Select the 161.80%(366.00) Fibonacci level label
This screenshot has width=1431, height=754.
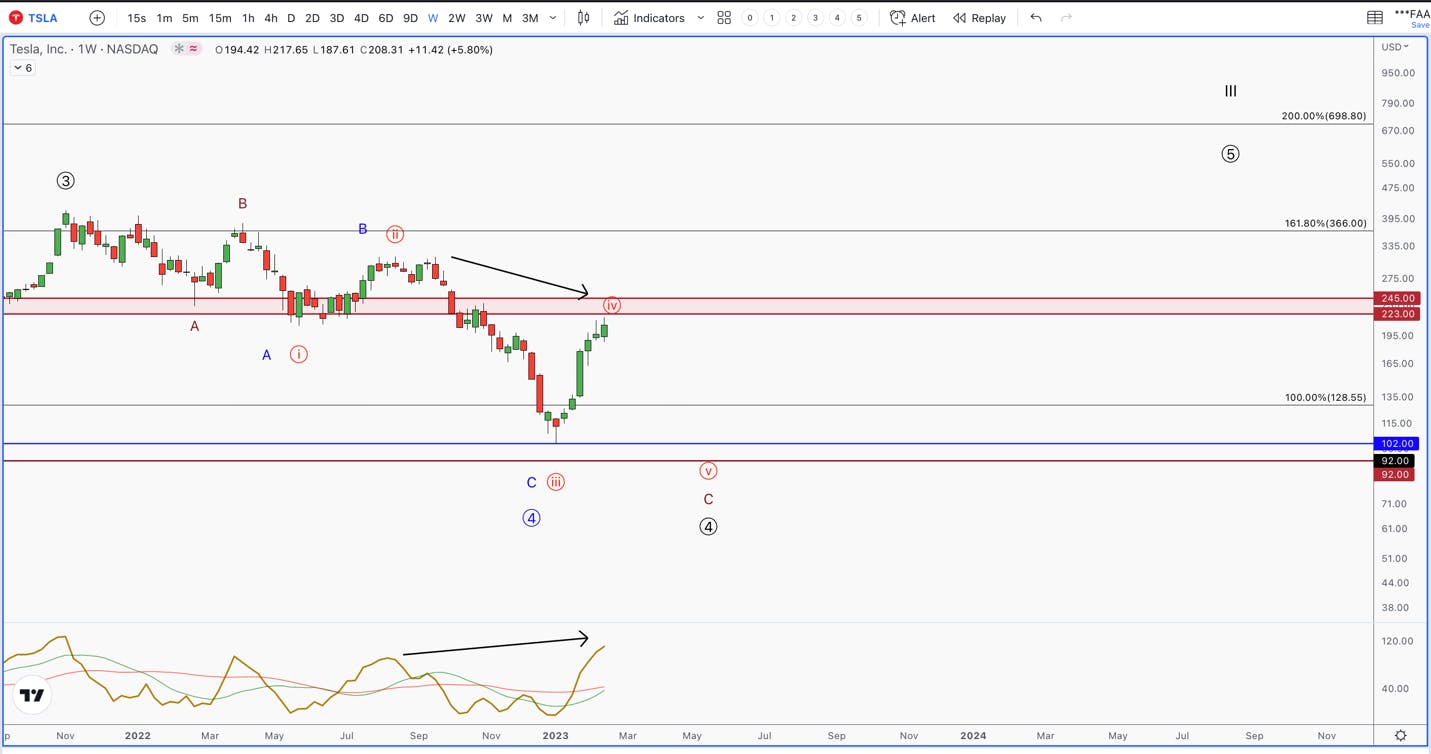(x=1325, y=223)
